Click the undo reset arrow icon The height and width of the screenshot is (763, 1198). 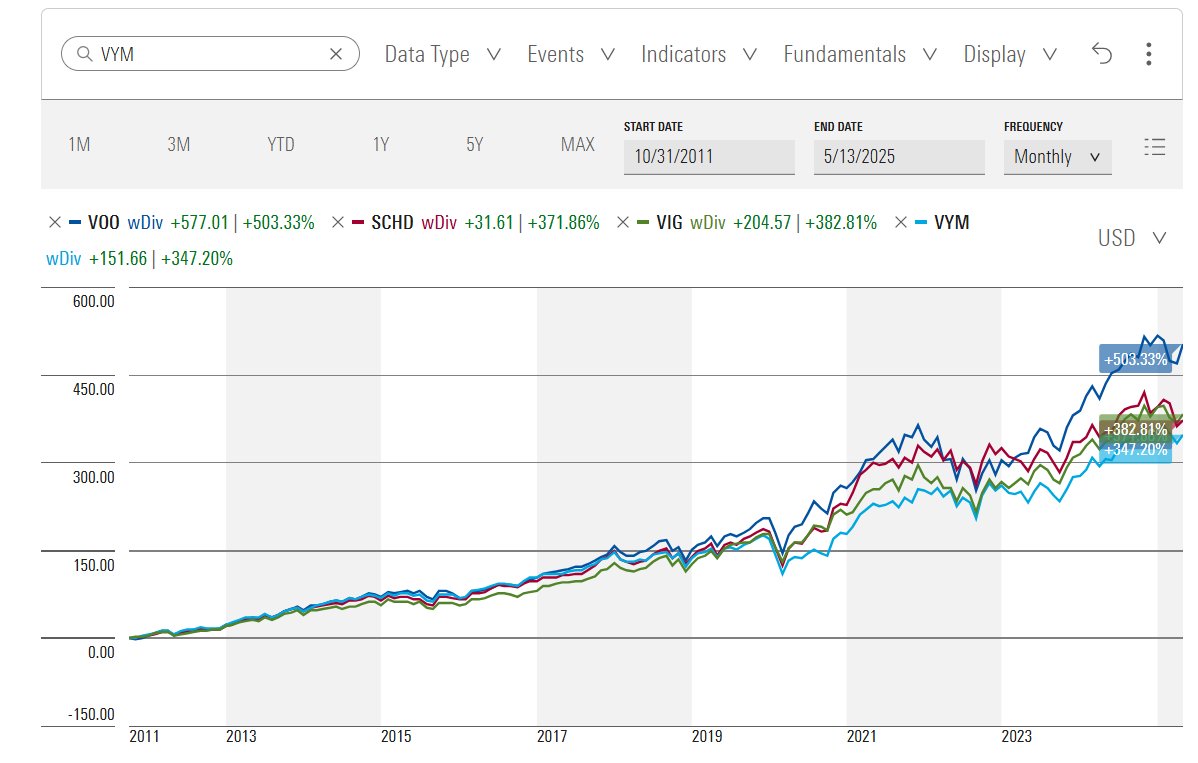[x=1101, y=53]
